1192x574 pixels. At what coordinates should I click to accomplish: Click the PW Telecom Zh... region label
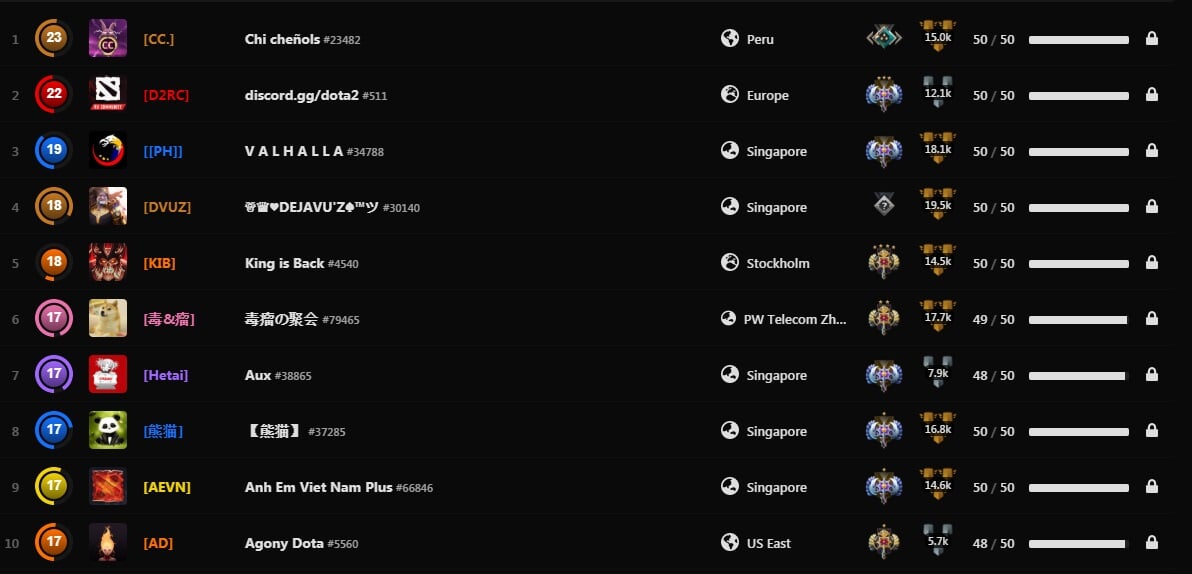coord(794,319)
